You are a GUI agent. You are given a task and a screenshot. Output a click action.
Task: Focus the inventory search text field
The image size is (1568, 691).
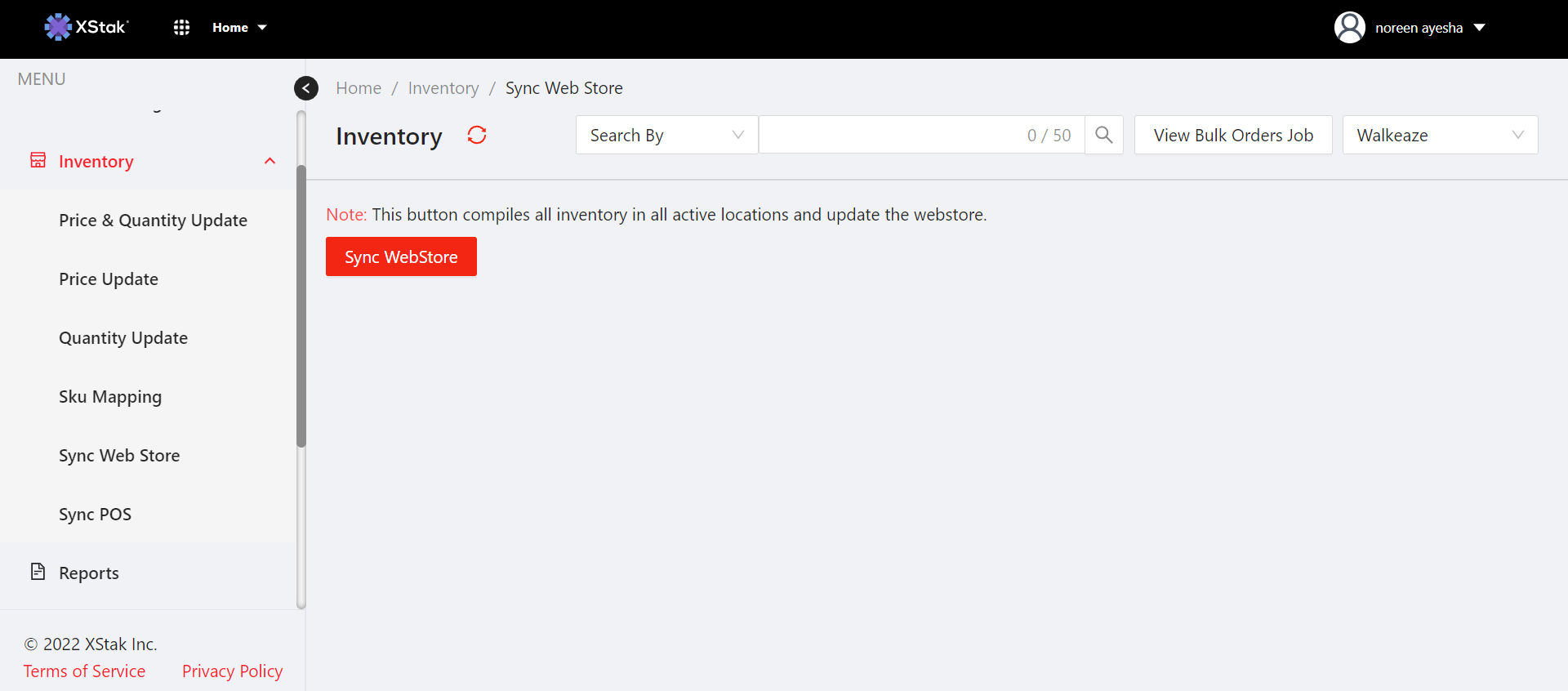(x=890, y=136)
